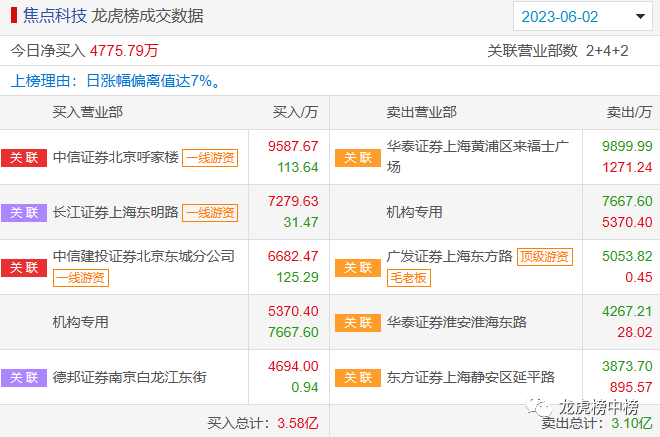
Task: Select 机构专用 in the buy-side list
Action: pyautogui.click(x=80, y=322)
